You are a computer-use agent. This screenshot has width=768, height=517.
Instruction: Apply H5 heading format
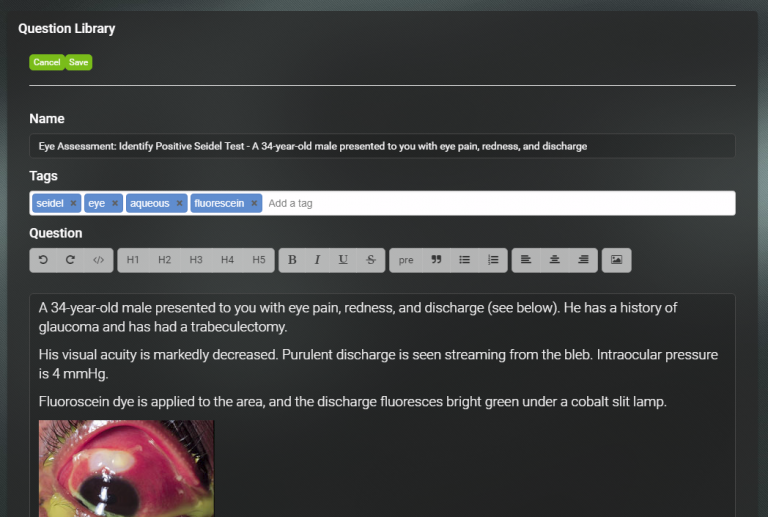coord(259,260)
